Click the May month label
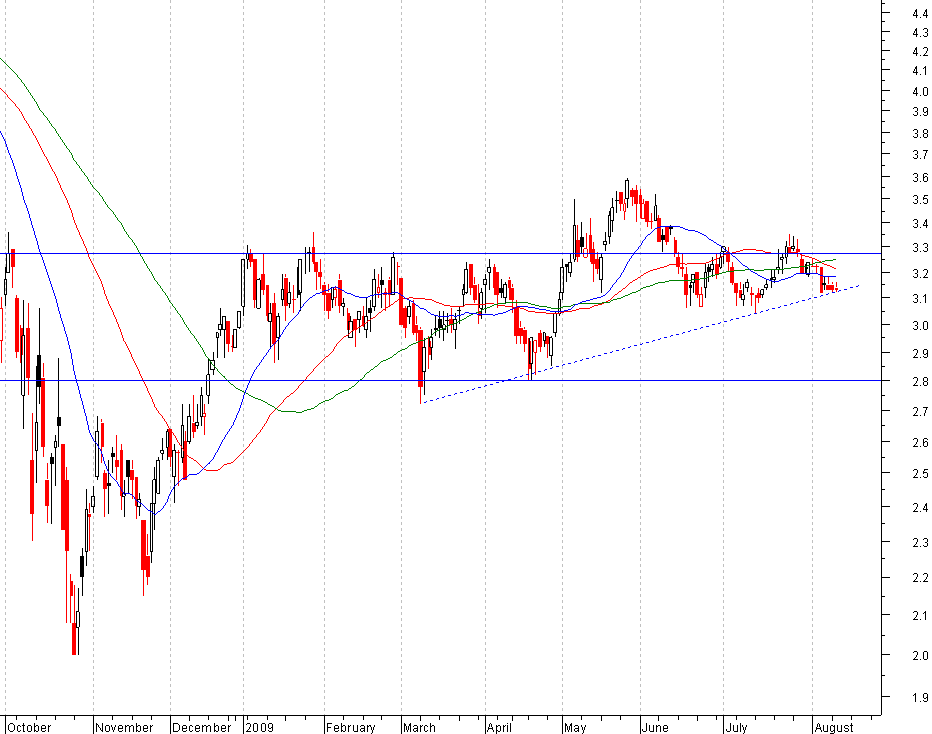 click(x=575, y=727)
